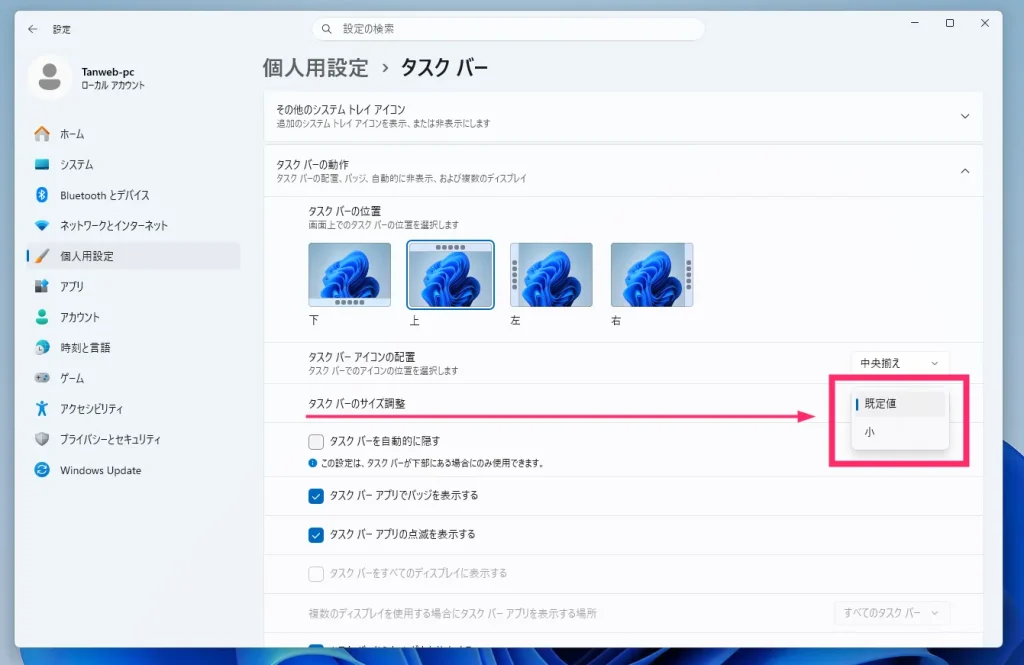This screenshot has width=1024, height=665.
Task: Open アカウント settings in sidebar
Action: click(x=133, y=317)
